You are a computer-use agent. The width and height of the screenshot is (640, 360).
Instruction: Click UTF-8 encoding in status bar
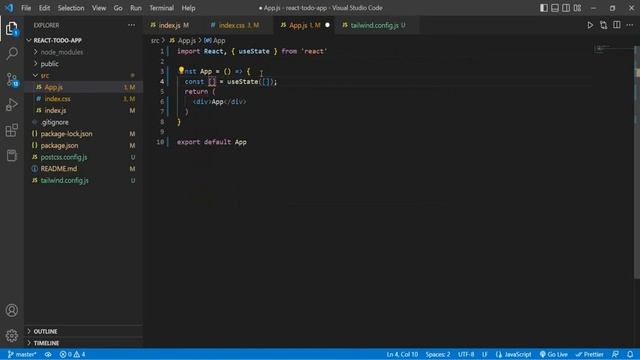(466, 354)
